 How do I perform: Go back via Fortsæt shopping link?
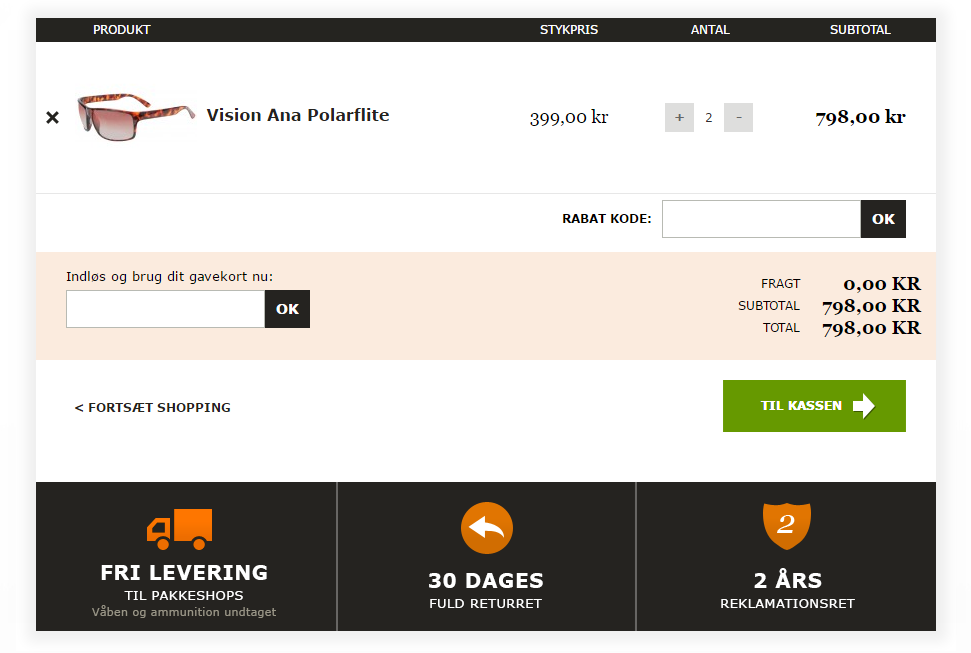152,407
